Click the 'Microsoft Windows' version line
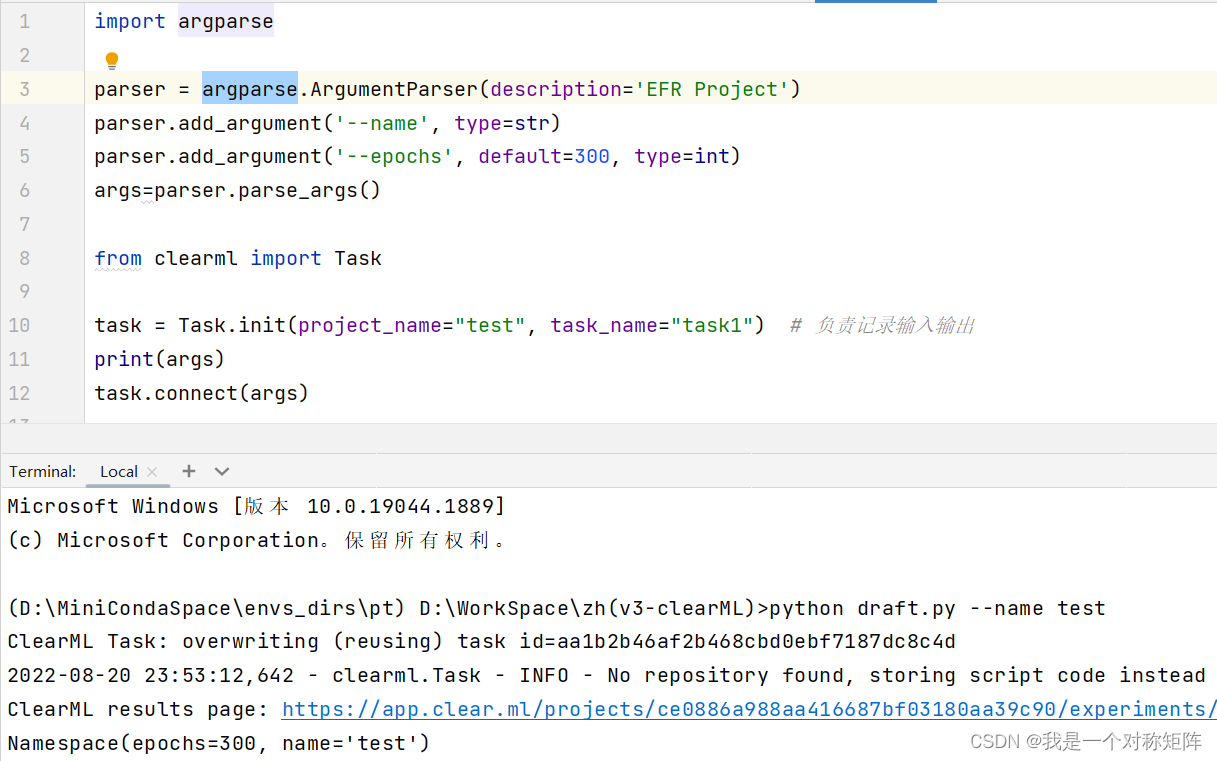Viewport: 1217px width, 761px height. coord(256,506)
